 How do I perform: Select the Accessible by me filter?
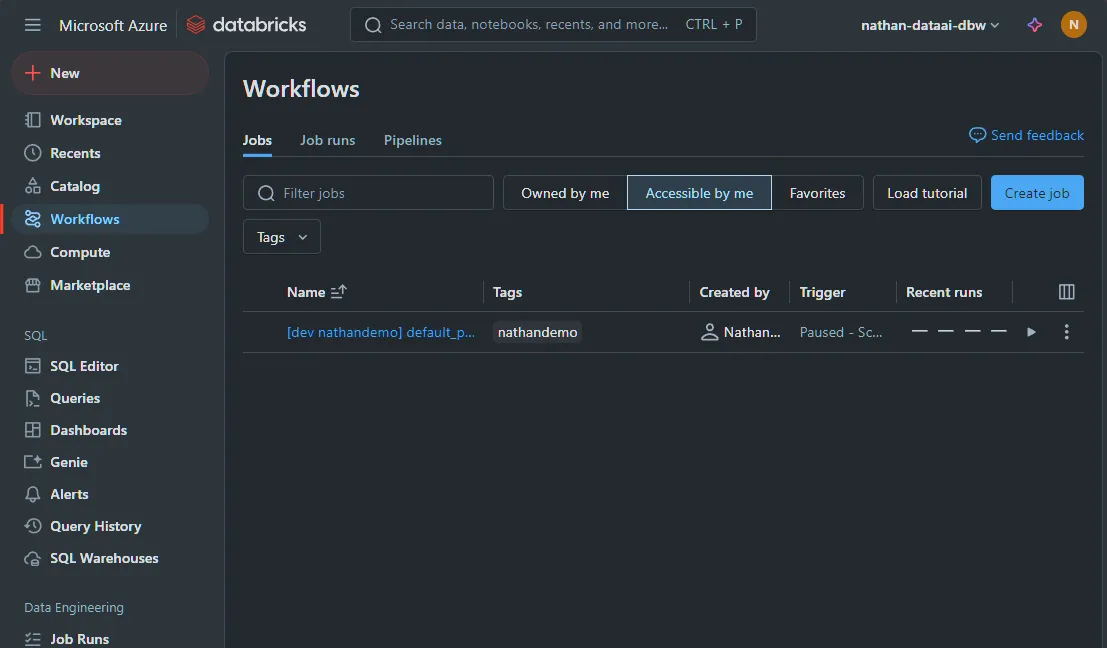point(699,193)
